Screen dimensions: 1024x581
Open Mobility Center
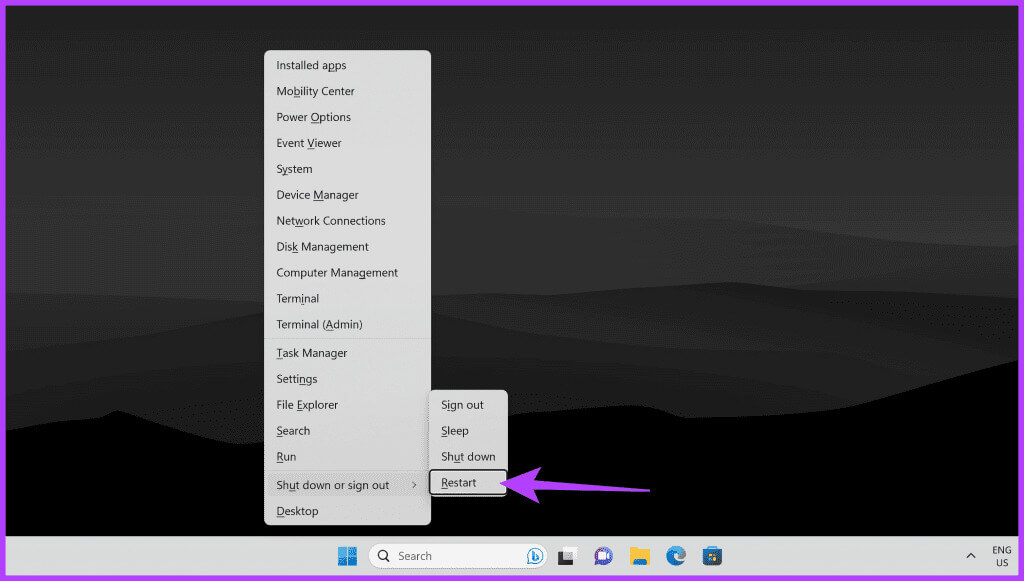pyautogui.click(x=347, y=91)
